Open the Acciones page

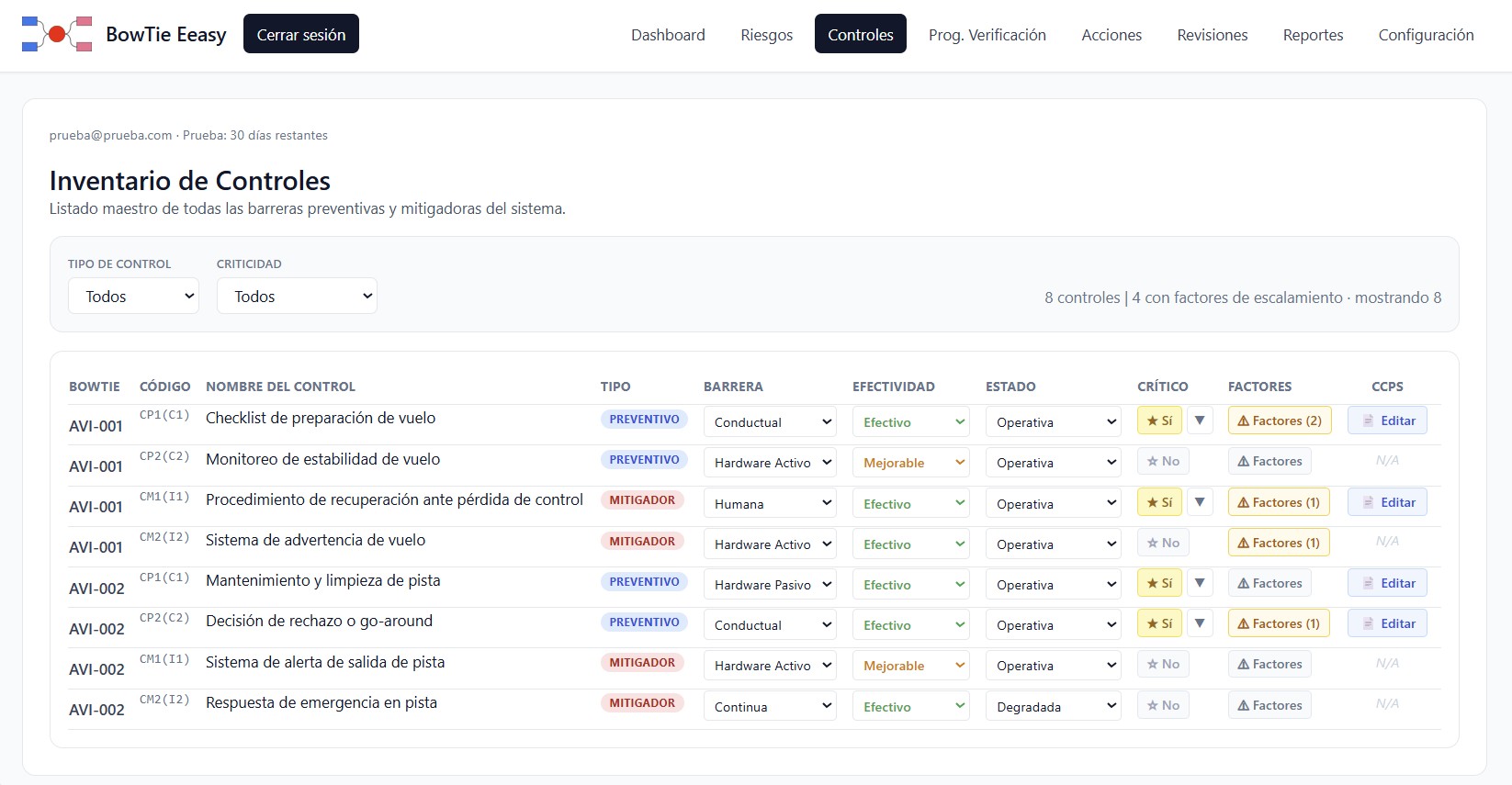pos(1111,34)
